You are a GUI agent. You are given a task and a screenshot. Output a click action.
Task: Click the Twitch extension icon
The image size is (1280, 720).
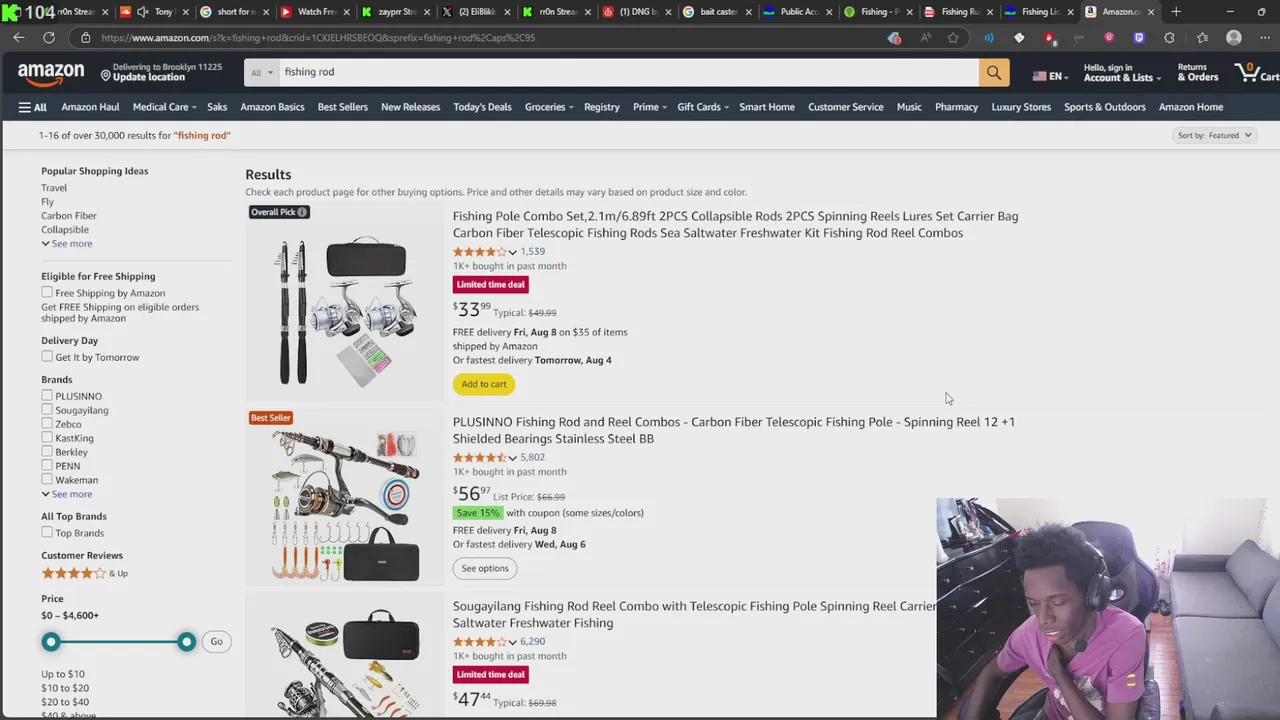coord(1139,37)
